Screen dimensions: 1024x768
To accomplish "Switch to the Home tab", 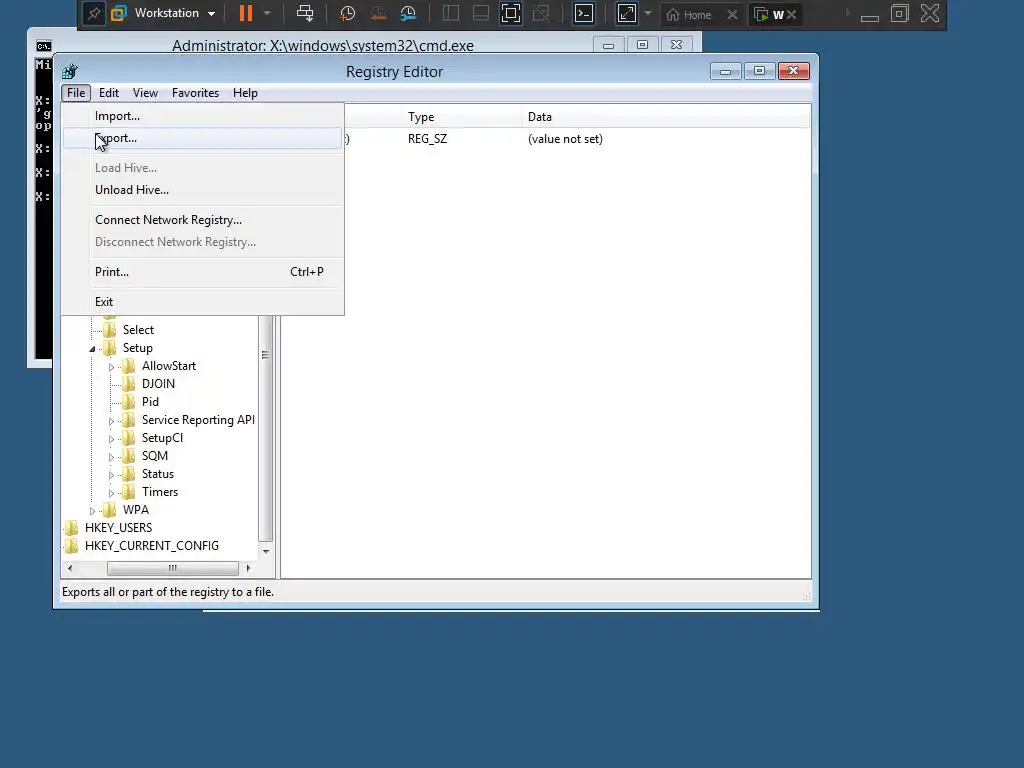I will click(x=689, y=14).
